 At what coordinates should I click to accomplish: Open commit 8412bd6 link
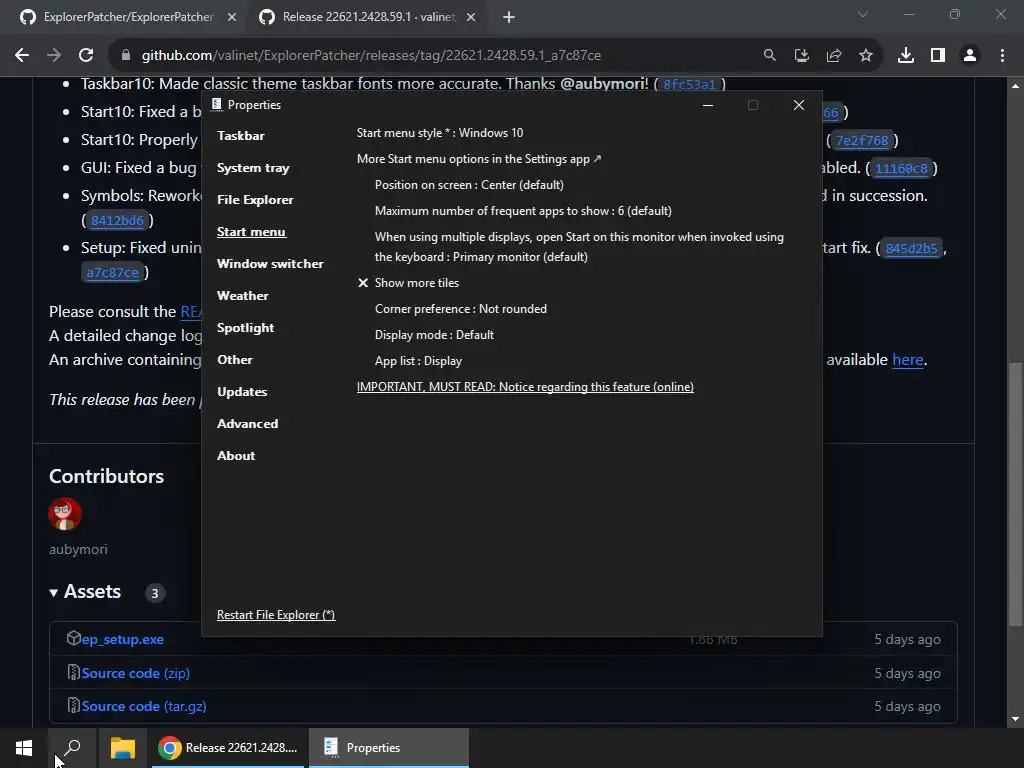(x=118, y=221)
